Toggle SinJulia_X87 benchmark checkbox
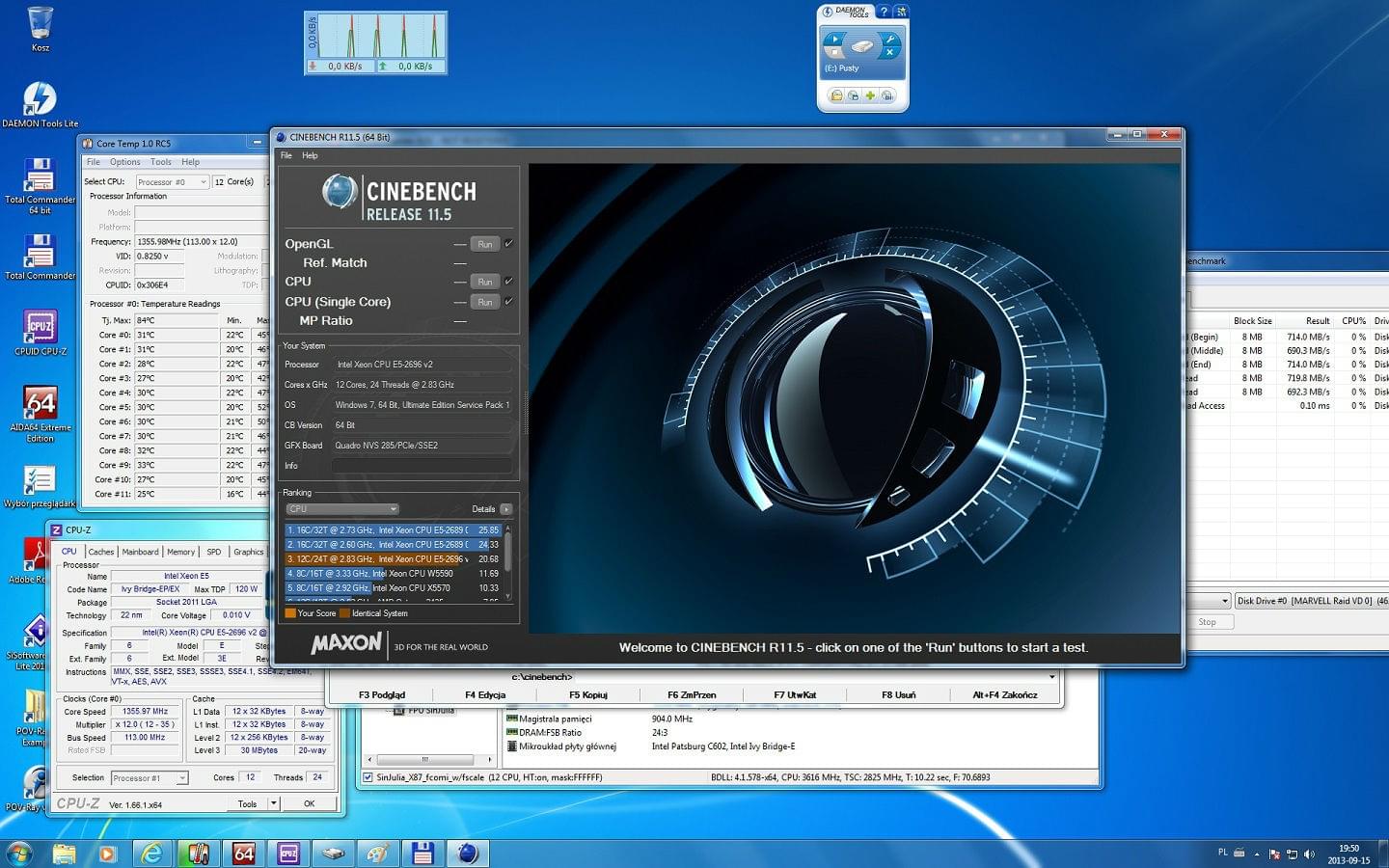Viewport: 1389px width, 868px height. point(368,777)
